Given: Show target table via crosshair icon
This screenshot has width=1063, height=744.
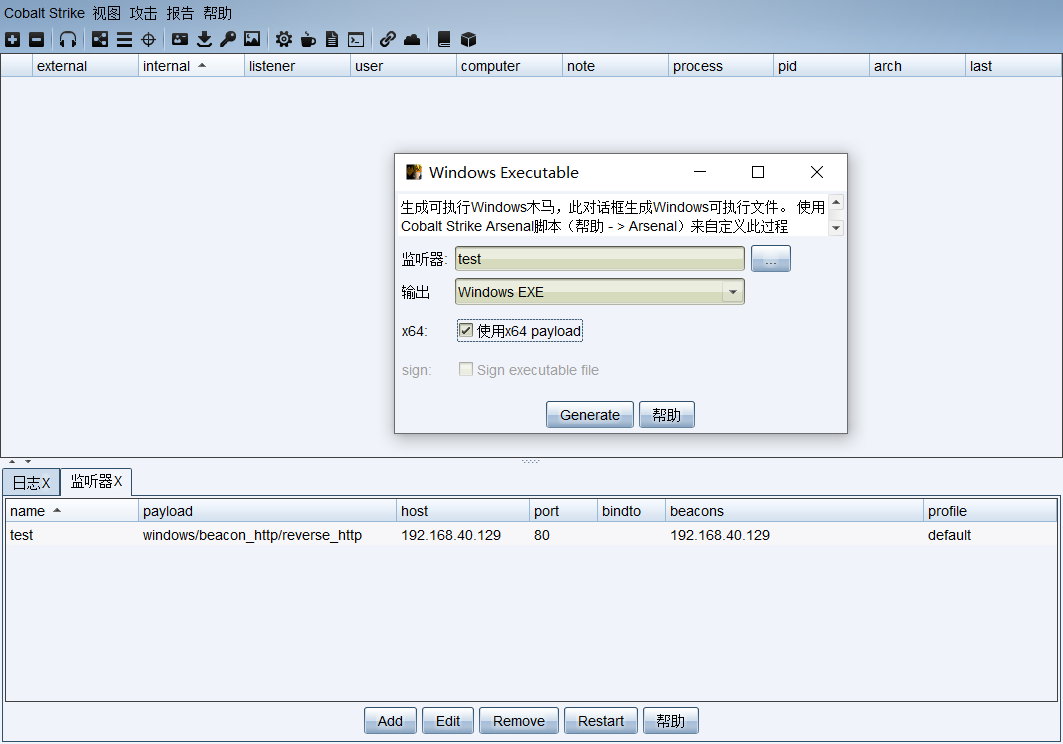Looking at the screenshot, I should pyautogui.click(x=148, y=39).
